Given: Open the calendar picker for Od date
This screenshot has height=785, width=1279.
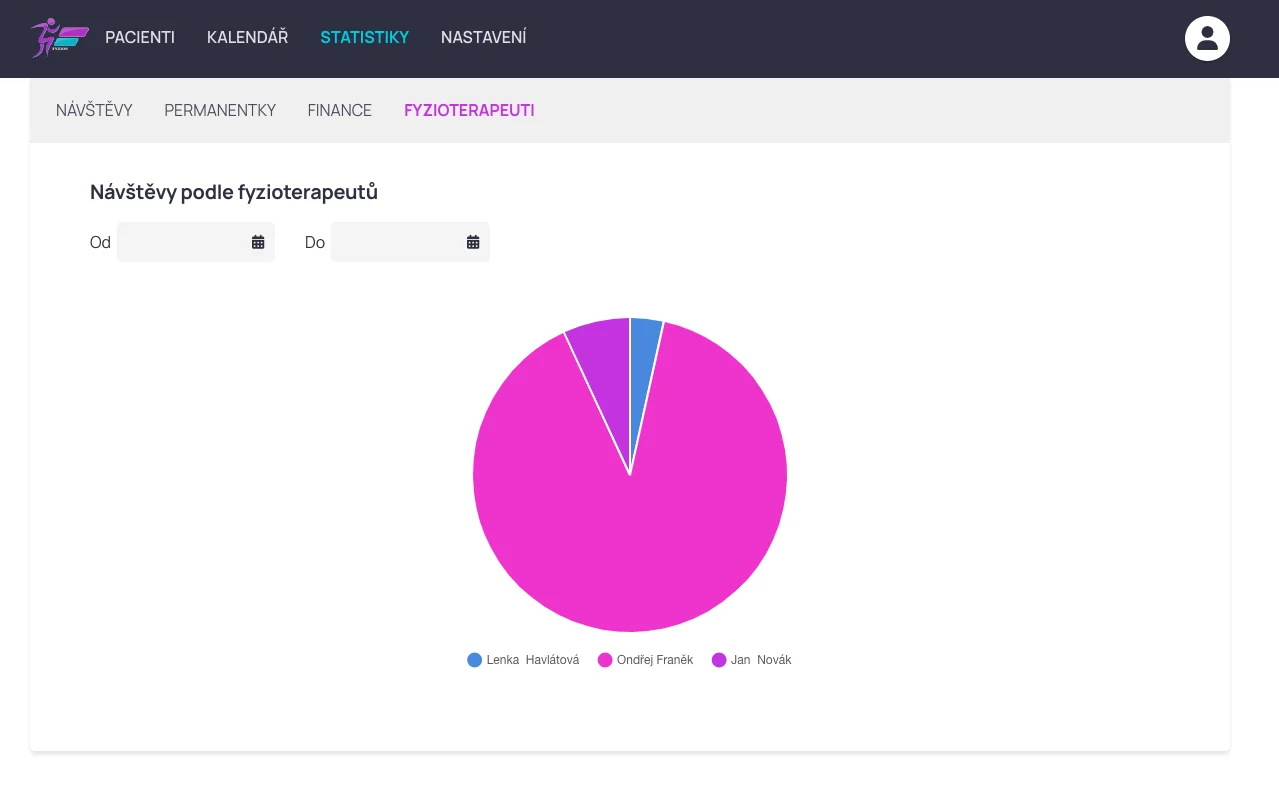Looking at the screenshot, I should 258,242.
